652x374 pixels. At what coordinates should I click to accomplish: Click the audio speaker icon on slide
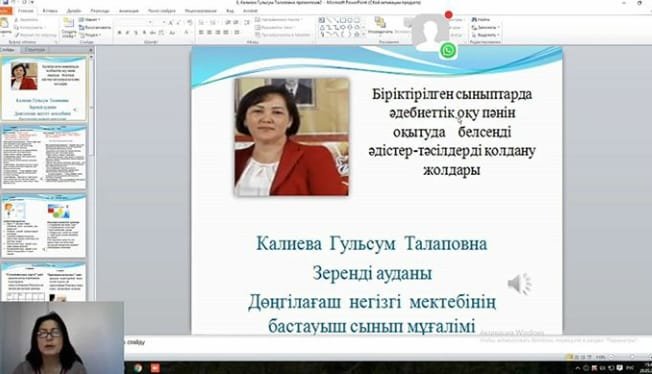point(519,284)
